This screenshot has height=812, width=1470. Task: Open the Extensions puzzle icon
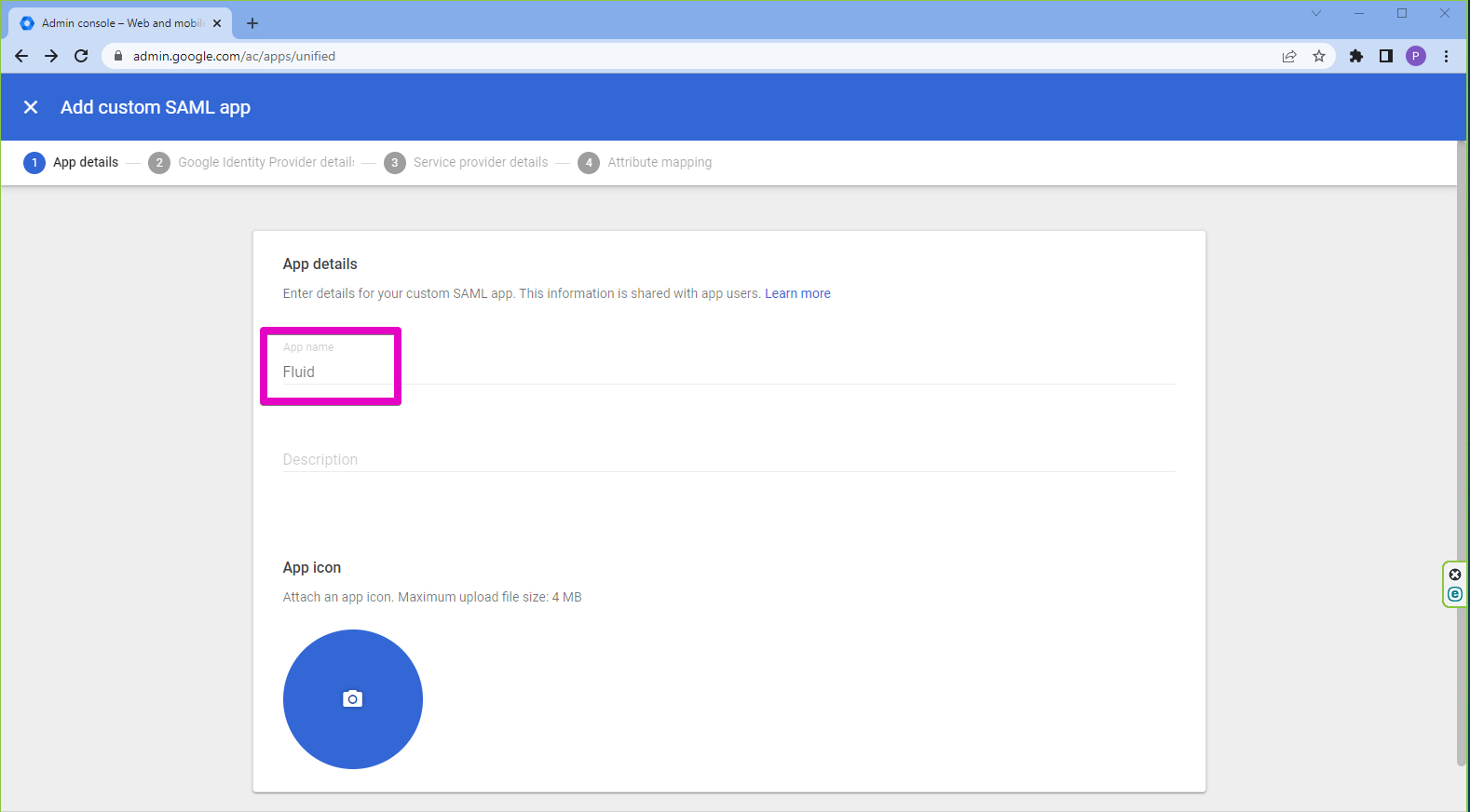point(1356,56)
